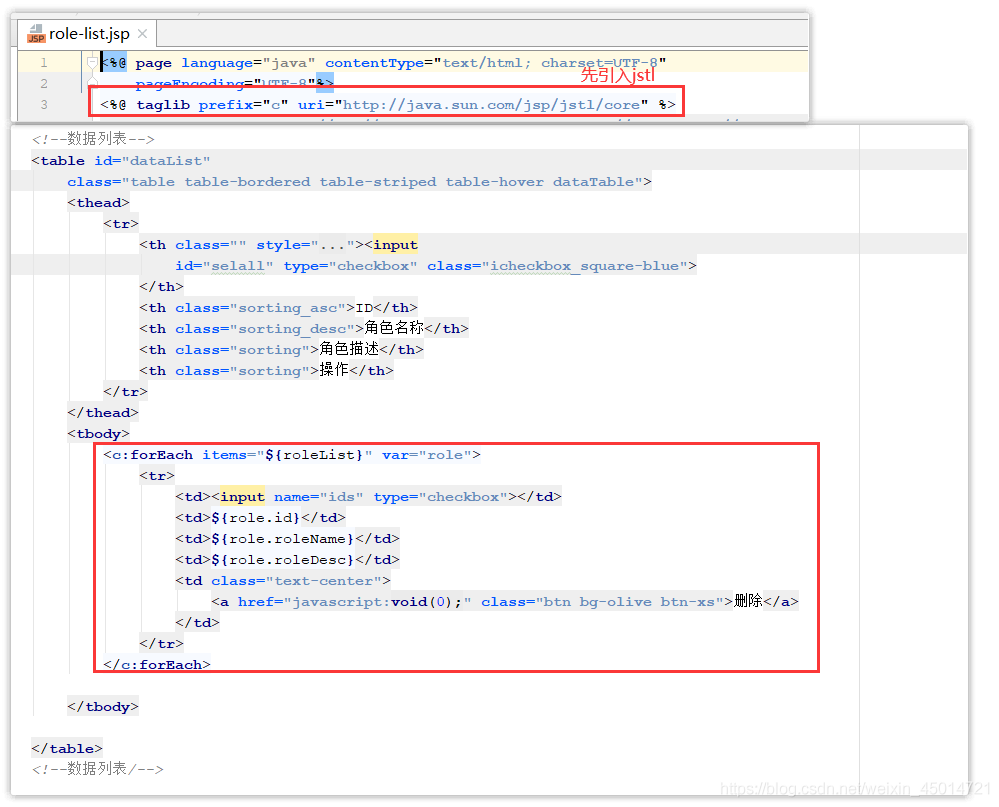This screenshot has width=999, height=807.
Task: Click the "btn bg-olive btn-xs" class value
Action: point(629,602)
